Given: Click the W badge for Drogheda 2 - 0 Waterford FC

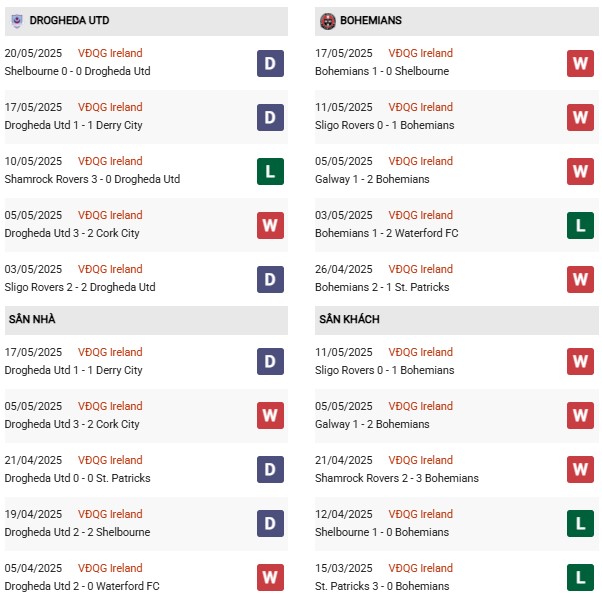Looking at the screenshot, I should (270, 578).
